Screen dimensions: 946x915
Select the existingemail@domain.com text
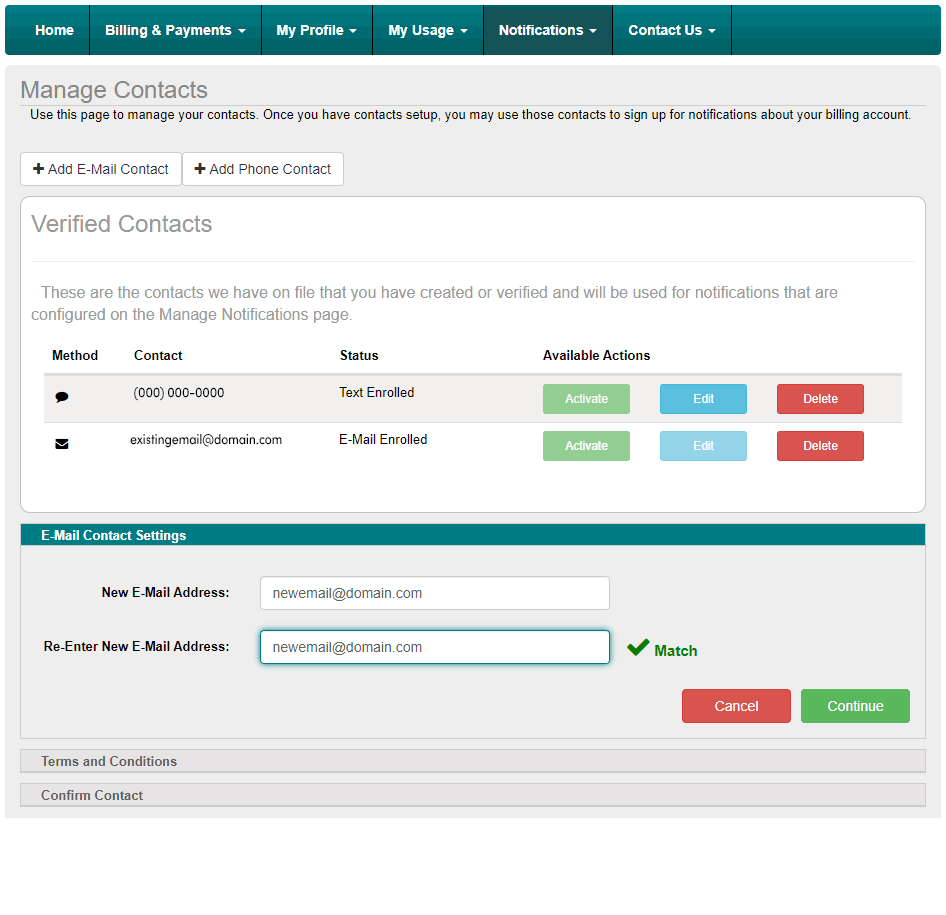(x=206, y=440)
